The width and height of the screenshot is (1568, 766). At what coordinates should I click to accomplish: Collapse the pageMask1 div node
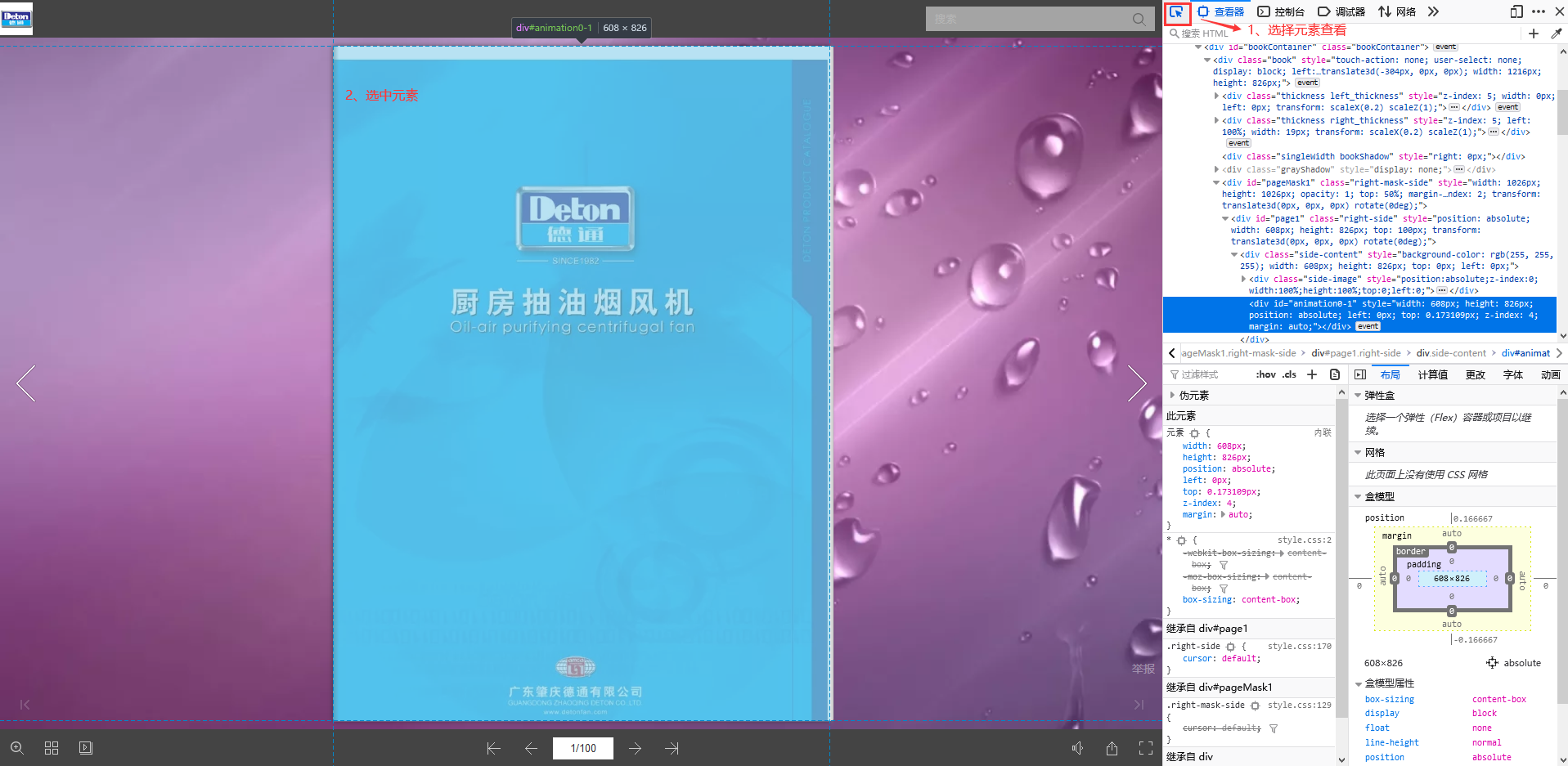pos(1216,182)
